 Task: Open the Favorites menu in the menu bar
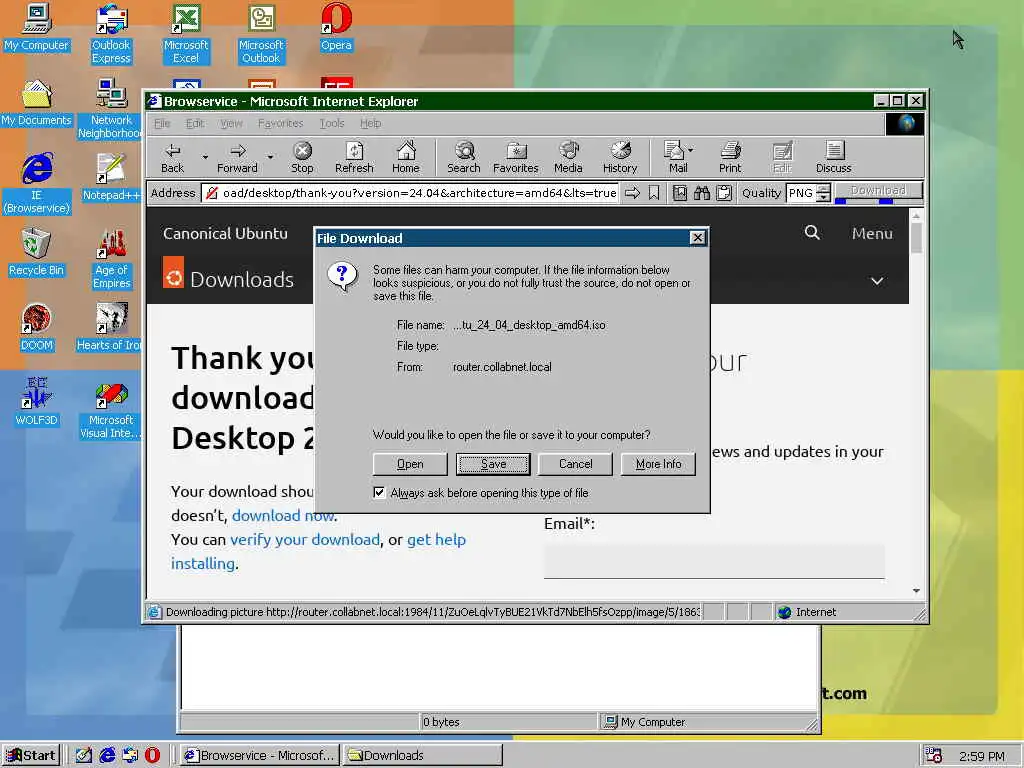pos(281,123)
